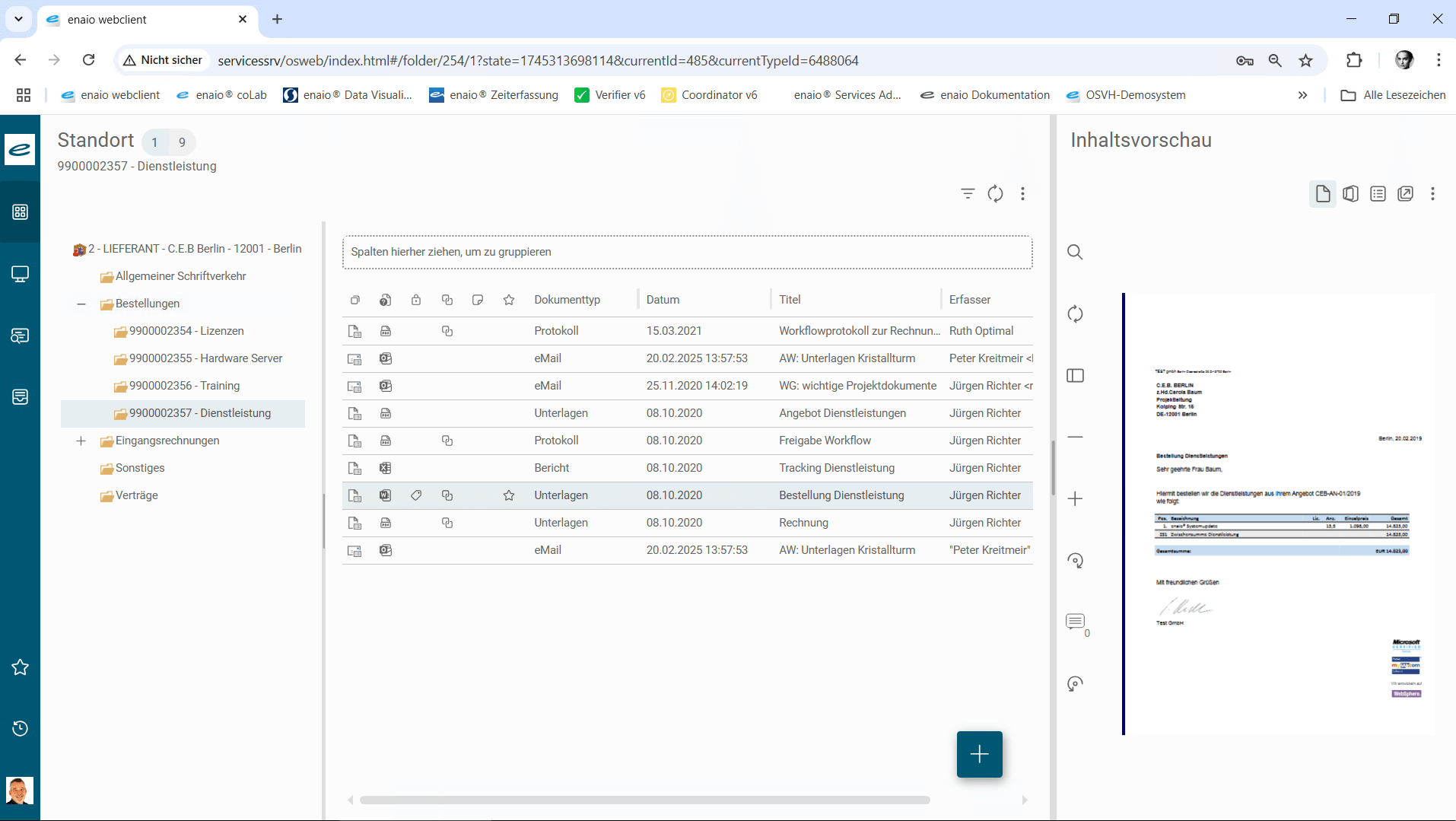Open enaio Dokumentation bookmark
This screenshot has width=1456, height=821.
pyautogui.click(x=984, y=95)
